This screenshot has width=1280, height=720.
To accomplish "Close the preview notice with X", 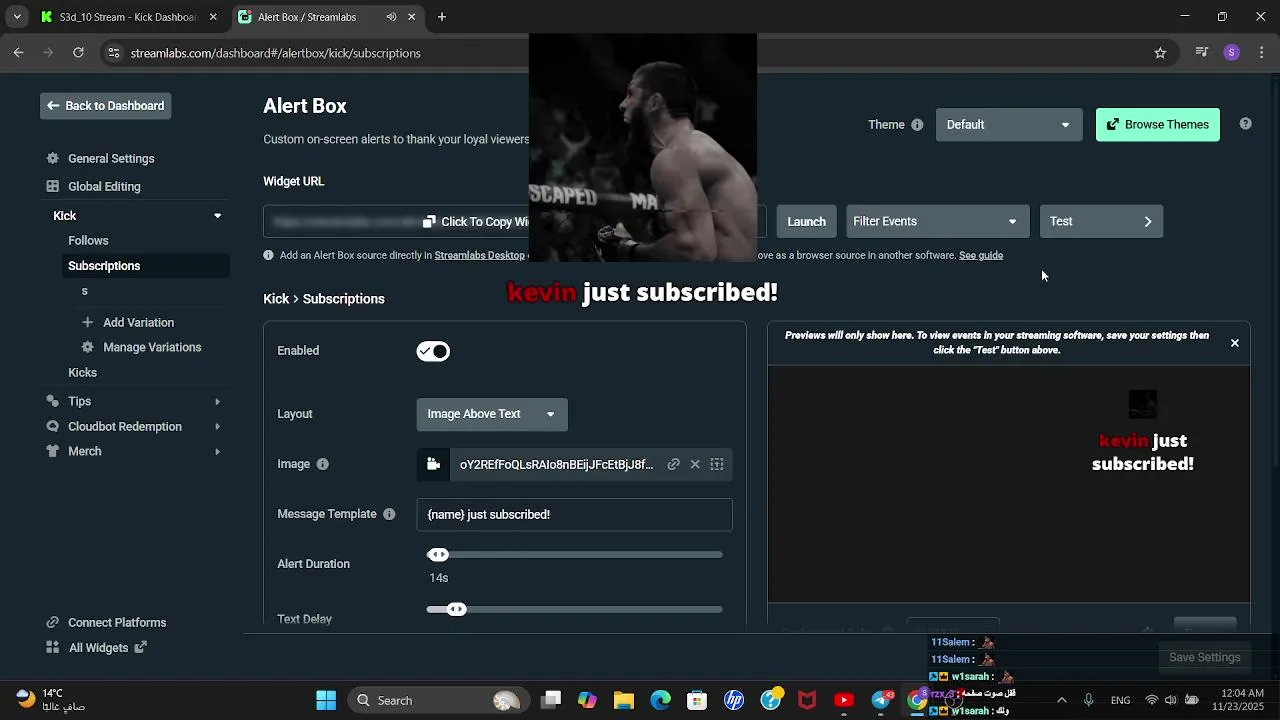I will coord(1234,343).
